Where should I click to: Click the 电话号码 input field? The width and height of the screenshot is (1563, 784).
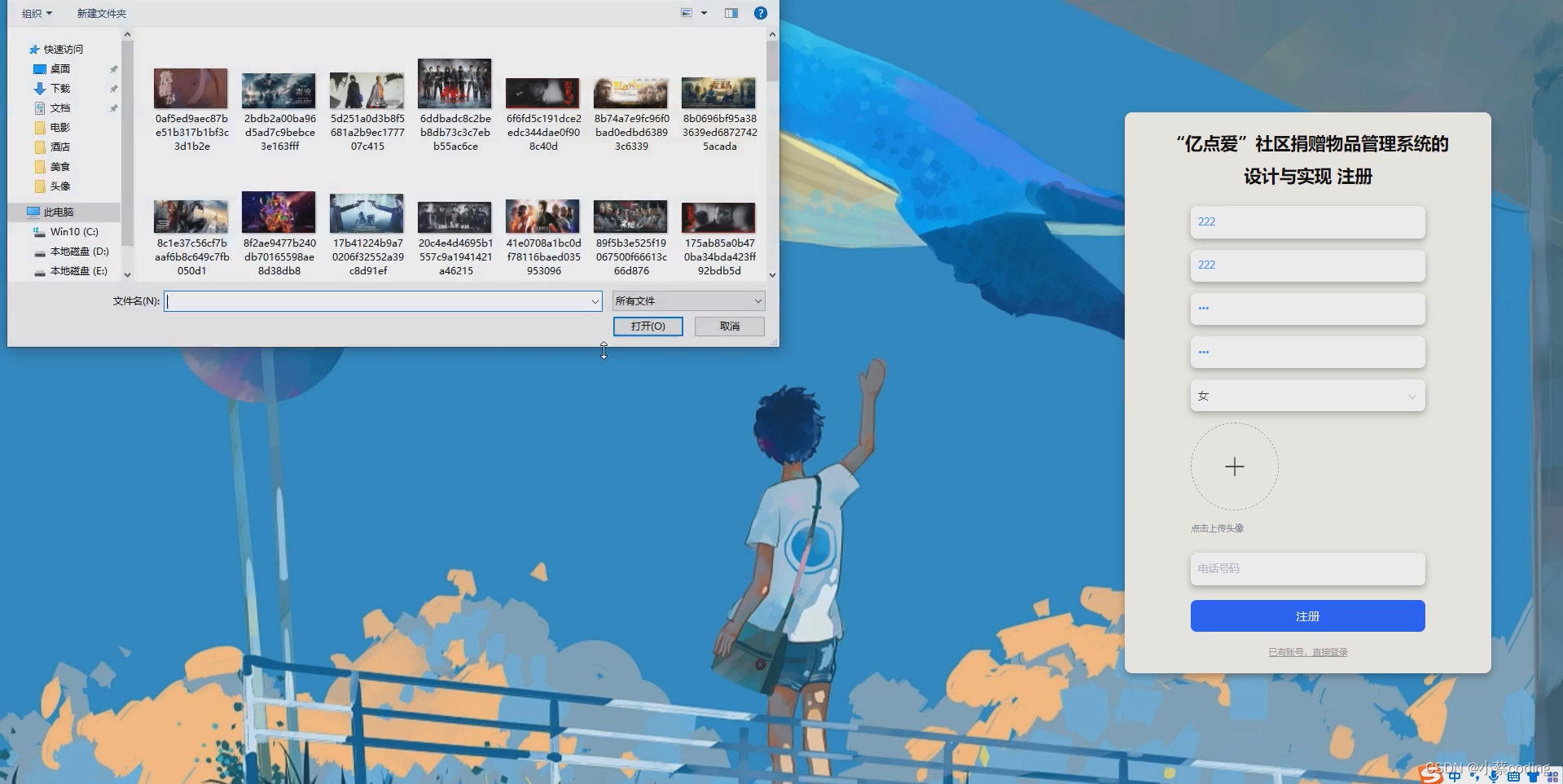point(1308,568)
